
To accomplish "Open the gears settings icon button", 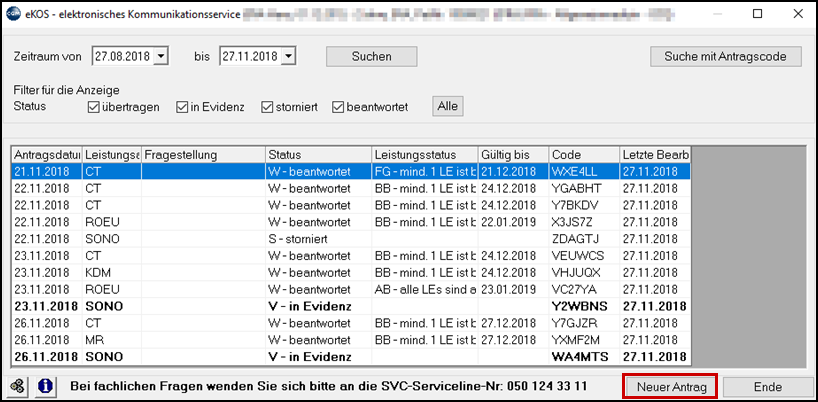I will [17, 386].
